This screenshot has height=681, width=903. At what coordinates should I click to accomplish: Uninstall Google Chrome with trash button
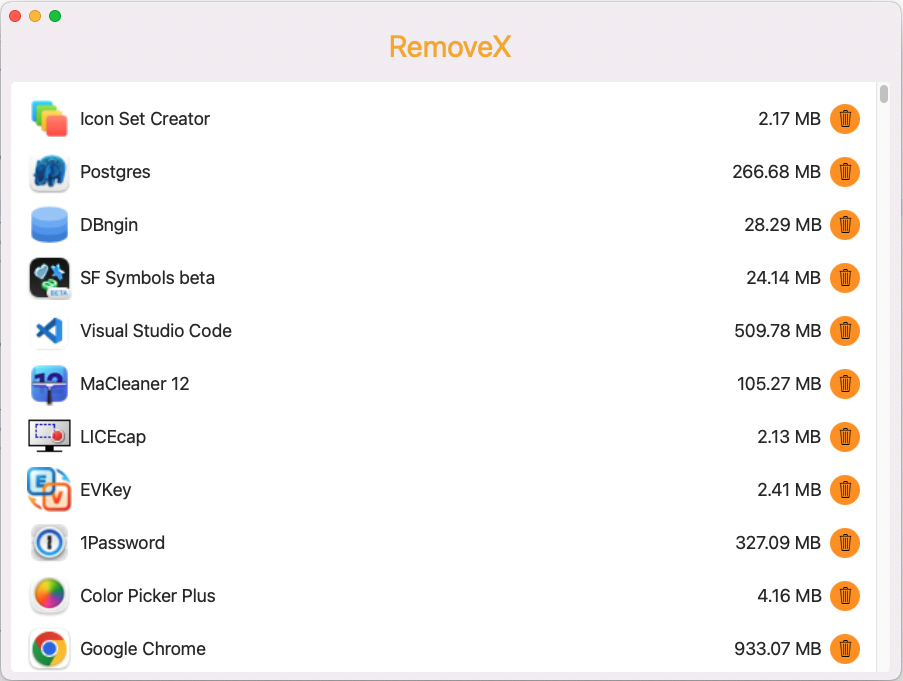pos(845,649)
